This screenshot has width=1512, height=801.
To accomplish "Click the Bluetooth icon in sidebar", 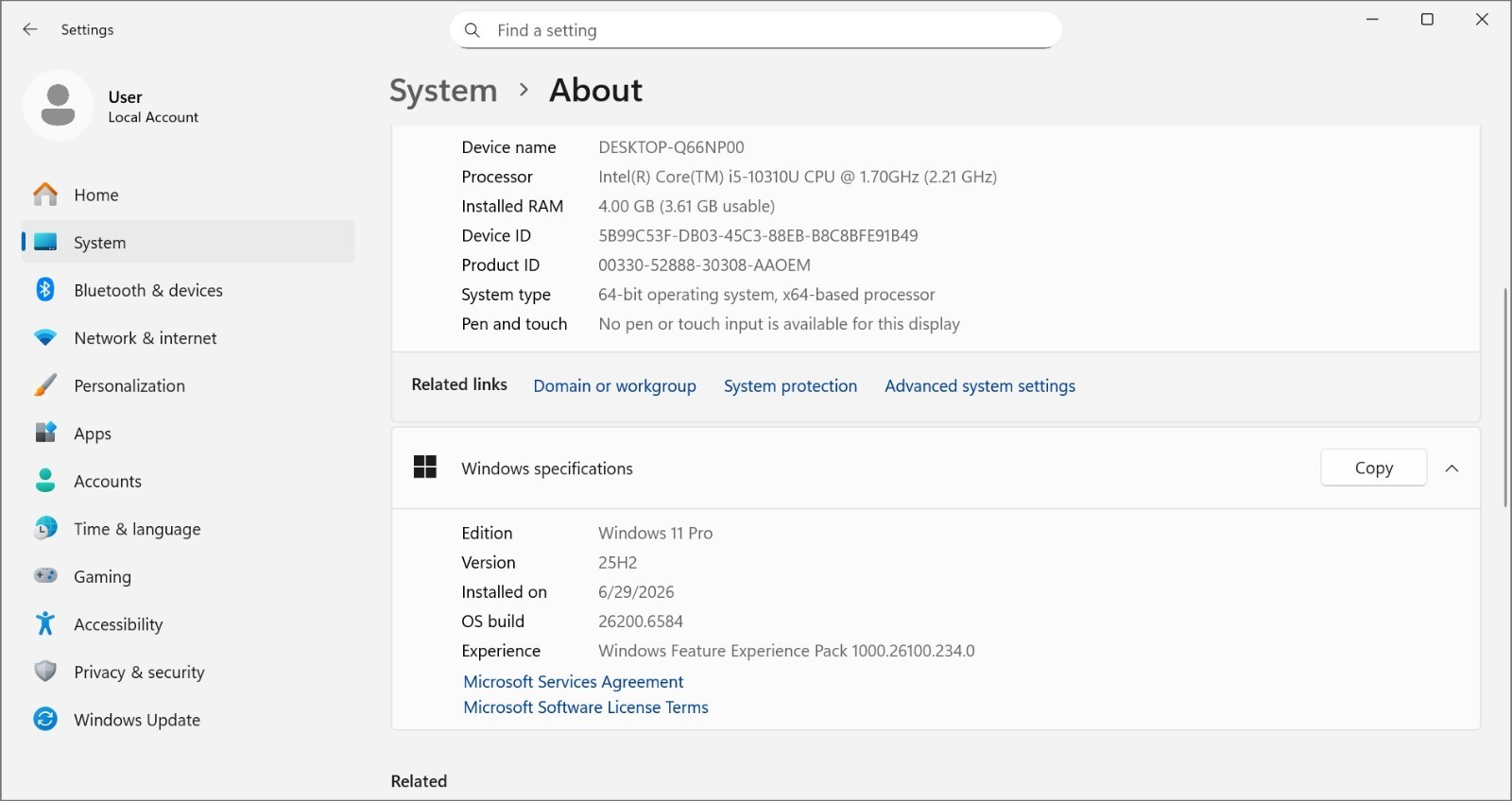I will click(x=45, y=290).
